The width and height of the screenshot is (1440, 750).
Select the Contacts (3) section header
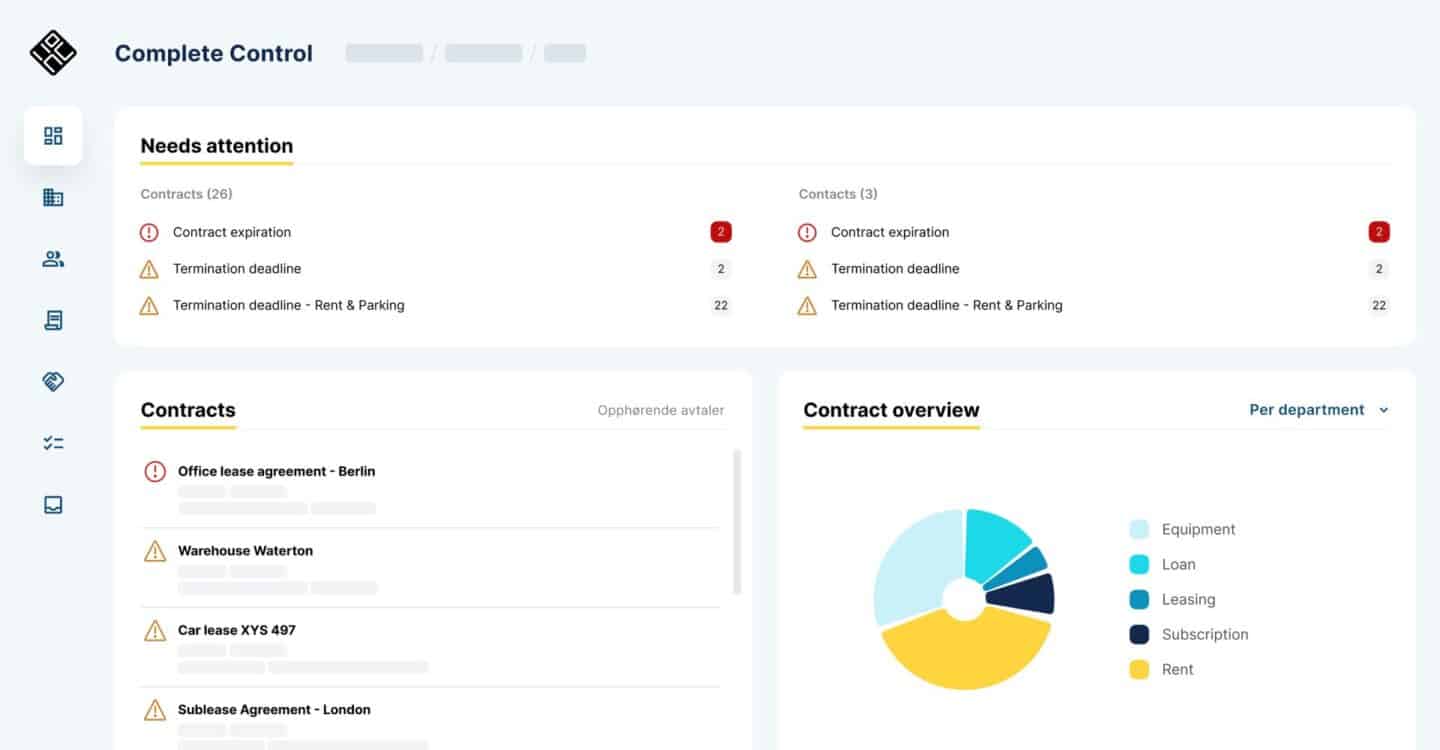click(837, 193)
